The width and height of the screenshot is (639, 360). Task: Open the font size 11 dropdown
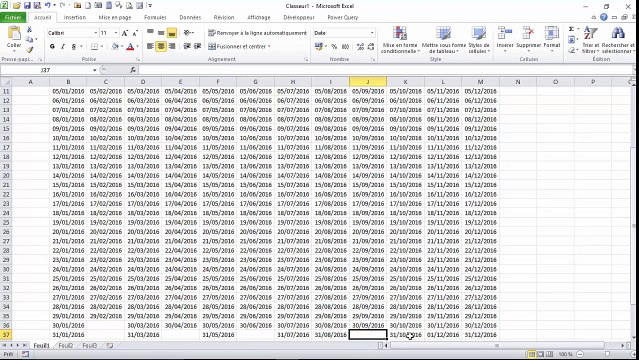[116, 33]
